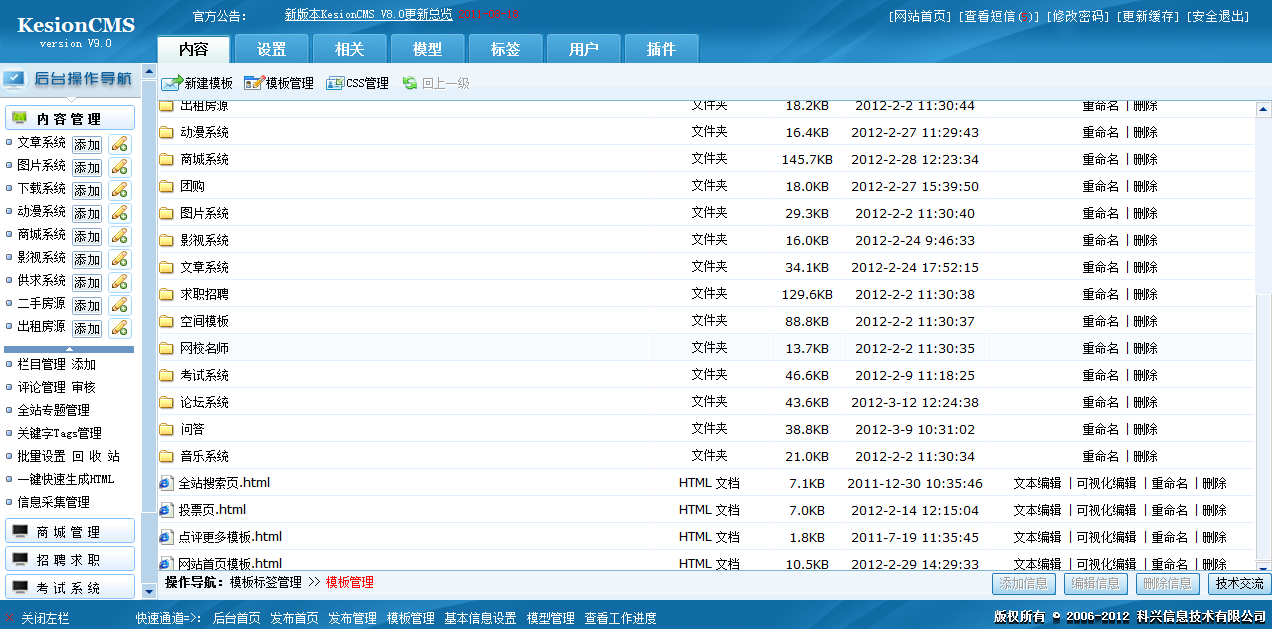Click the folder icon for 商城系统
Viewport: 1272px width, 629px height.
(166, 159)
